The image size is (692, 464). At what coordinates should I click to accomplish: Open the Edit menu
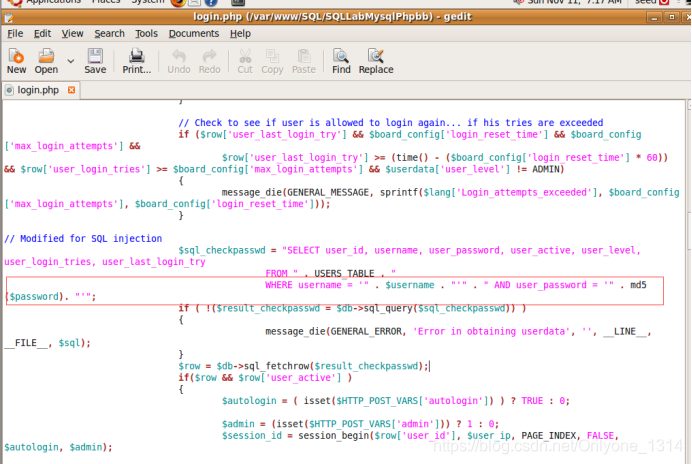tap(42, 34)
